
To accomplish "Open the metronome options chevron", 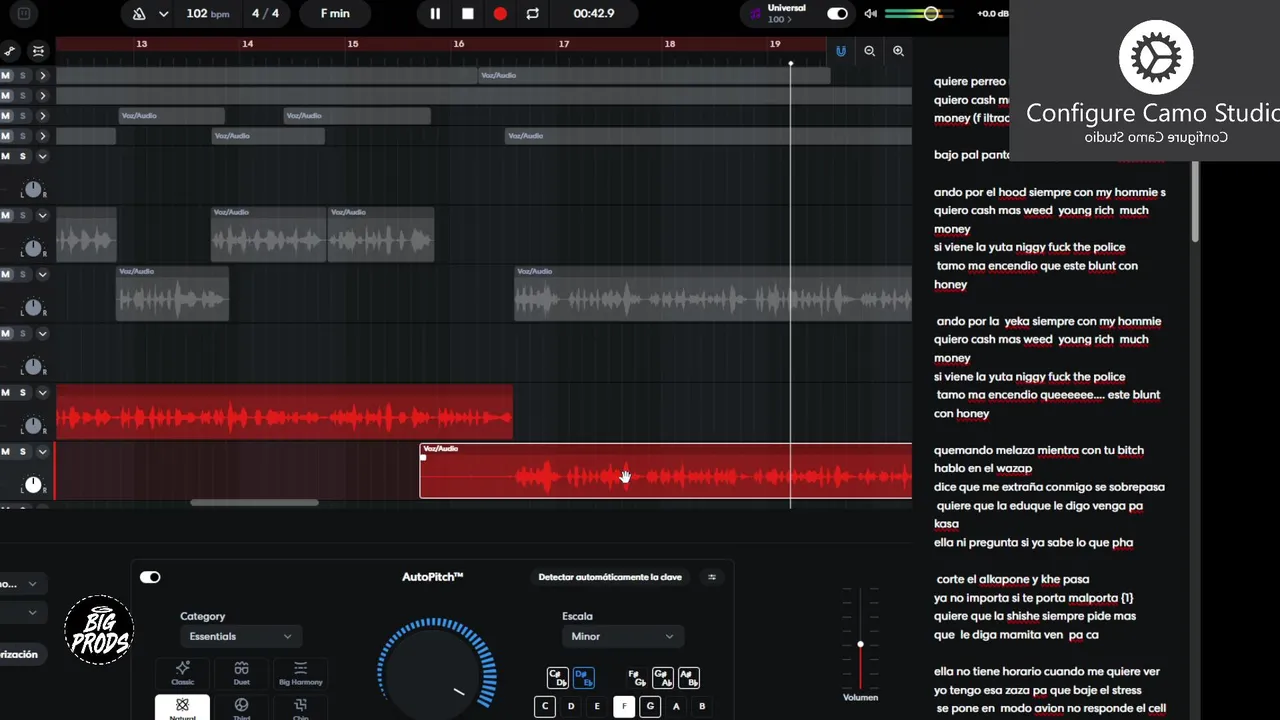I will click(163, 14).
